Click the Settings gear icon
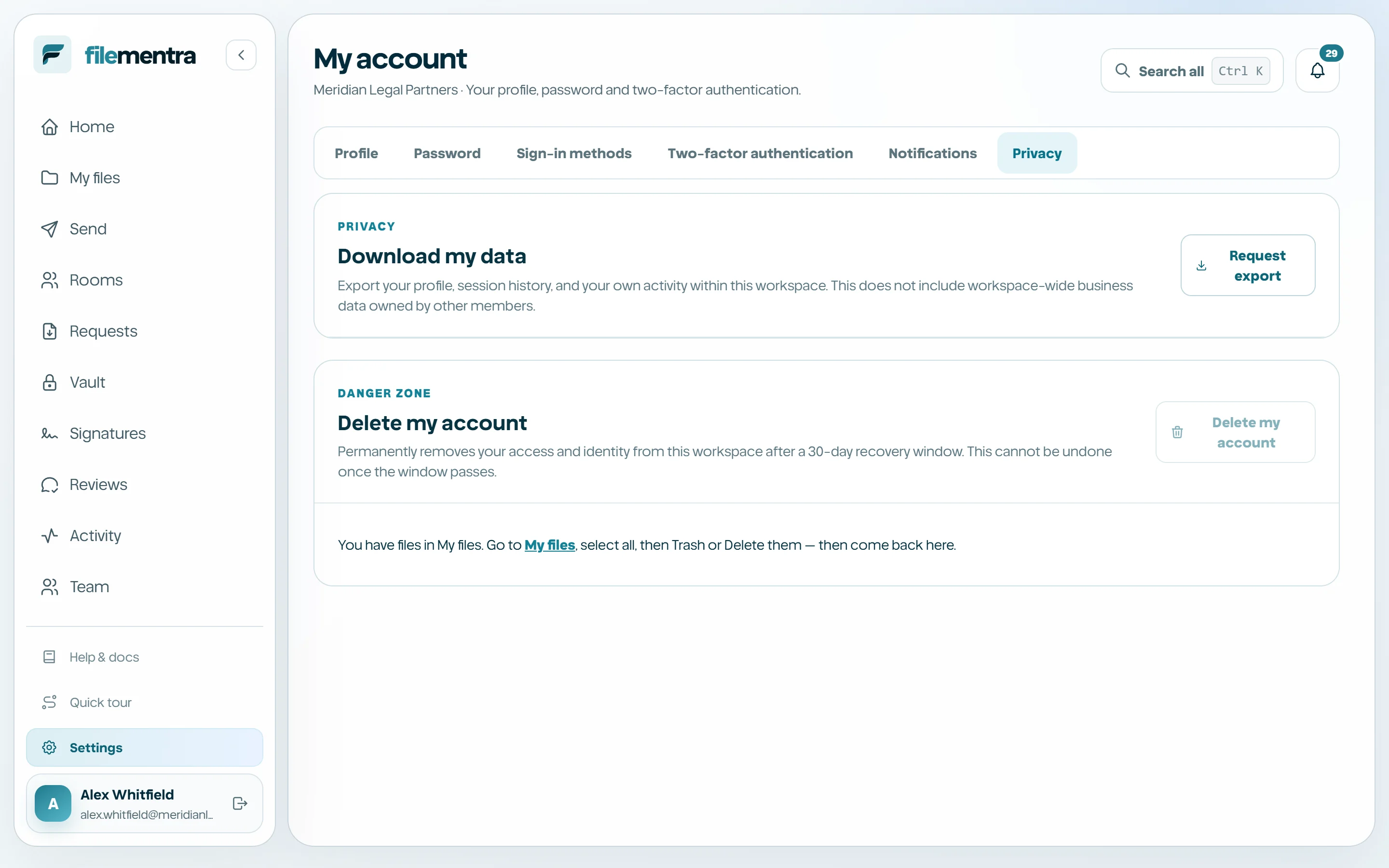 pyautogui.click(x=49, y=747)
